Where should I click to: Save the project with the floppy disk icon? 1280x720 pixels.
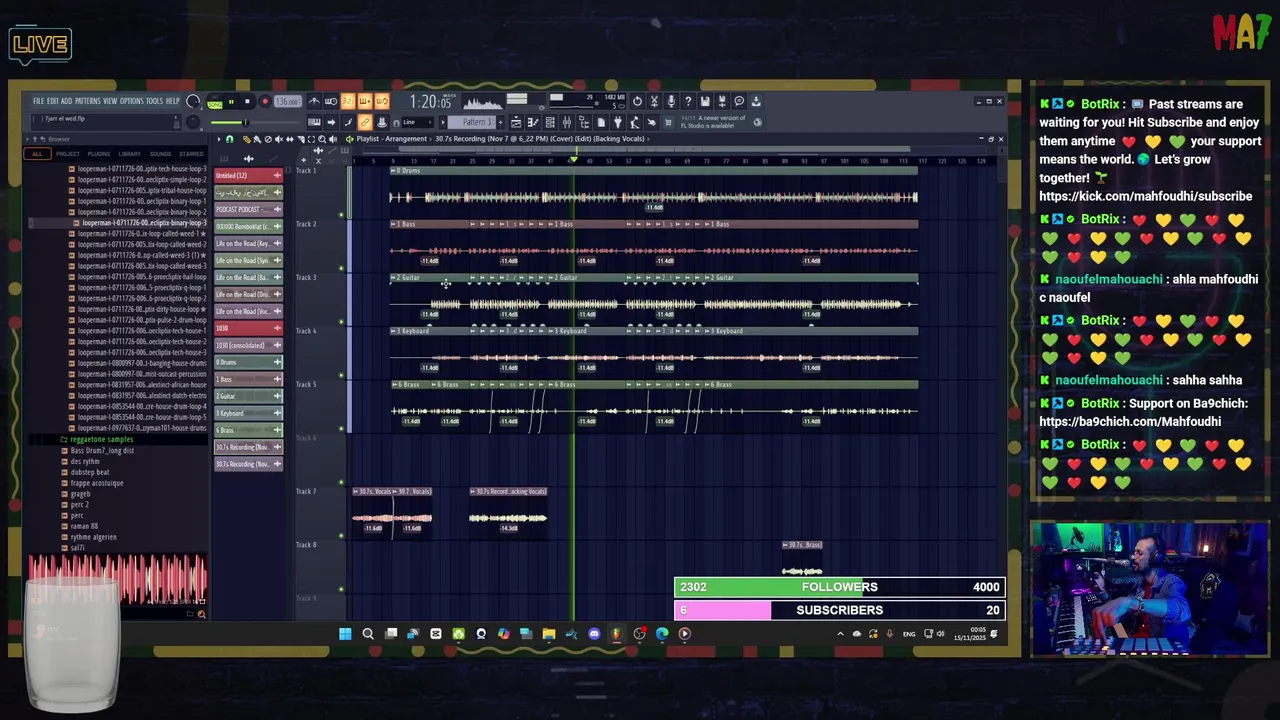pos(706,101)
